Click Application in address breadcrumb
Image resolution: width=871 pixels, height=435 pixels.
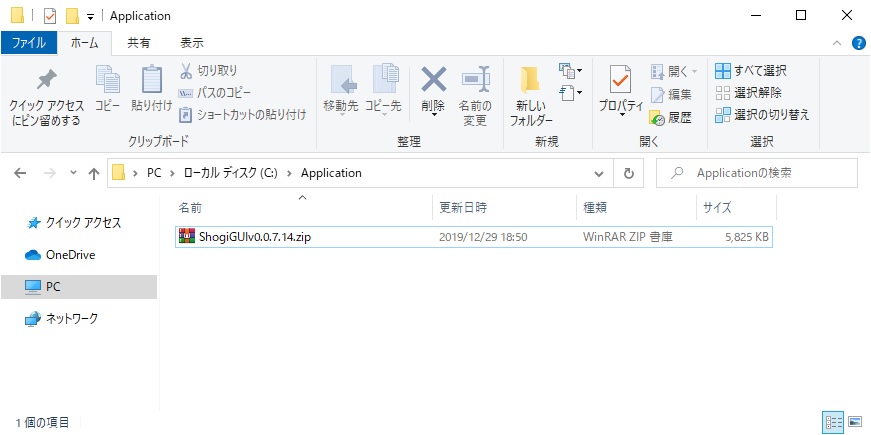point(331,173)
